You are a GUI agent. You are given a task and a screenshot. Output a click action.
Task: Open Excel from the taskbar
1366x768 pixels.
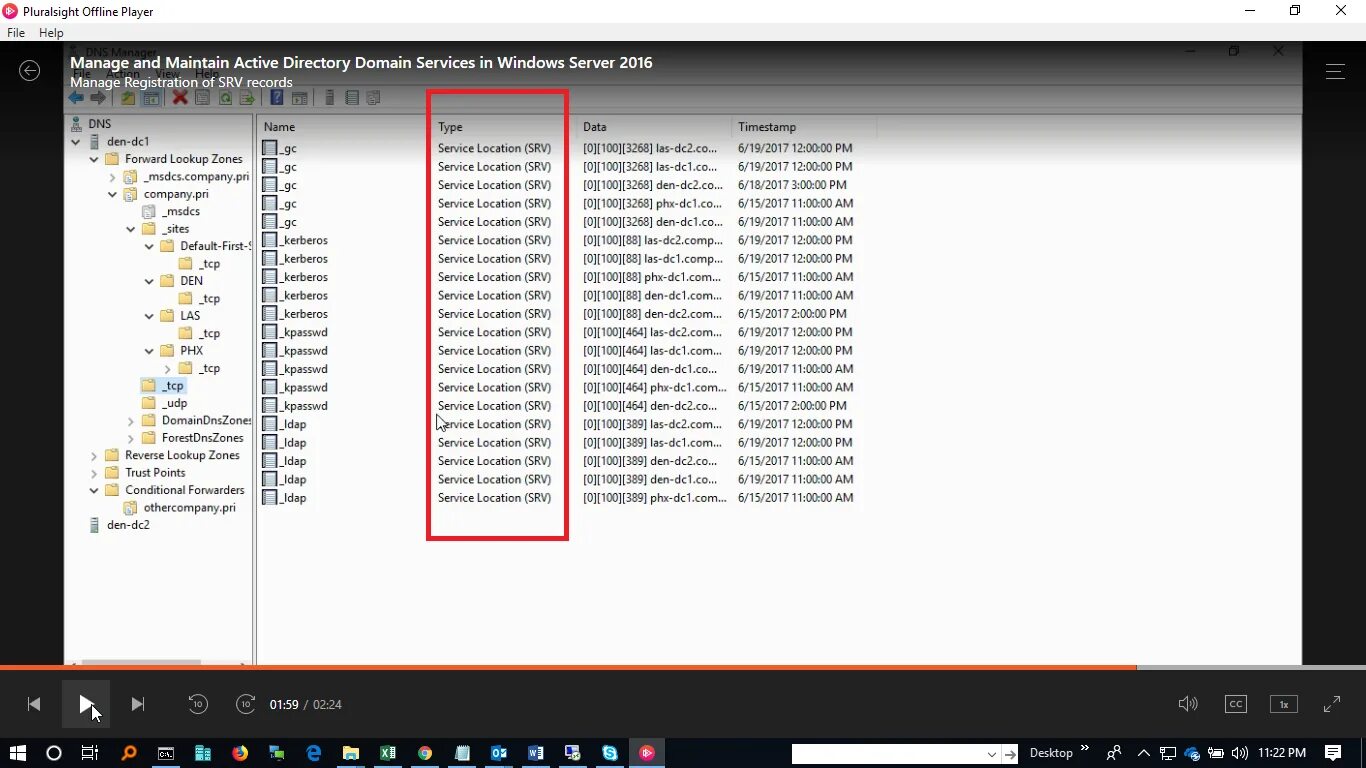pos(388,753)
